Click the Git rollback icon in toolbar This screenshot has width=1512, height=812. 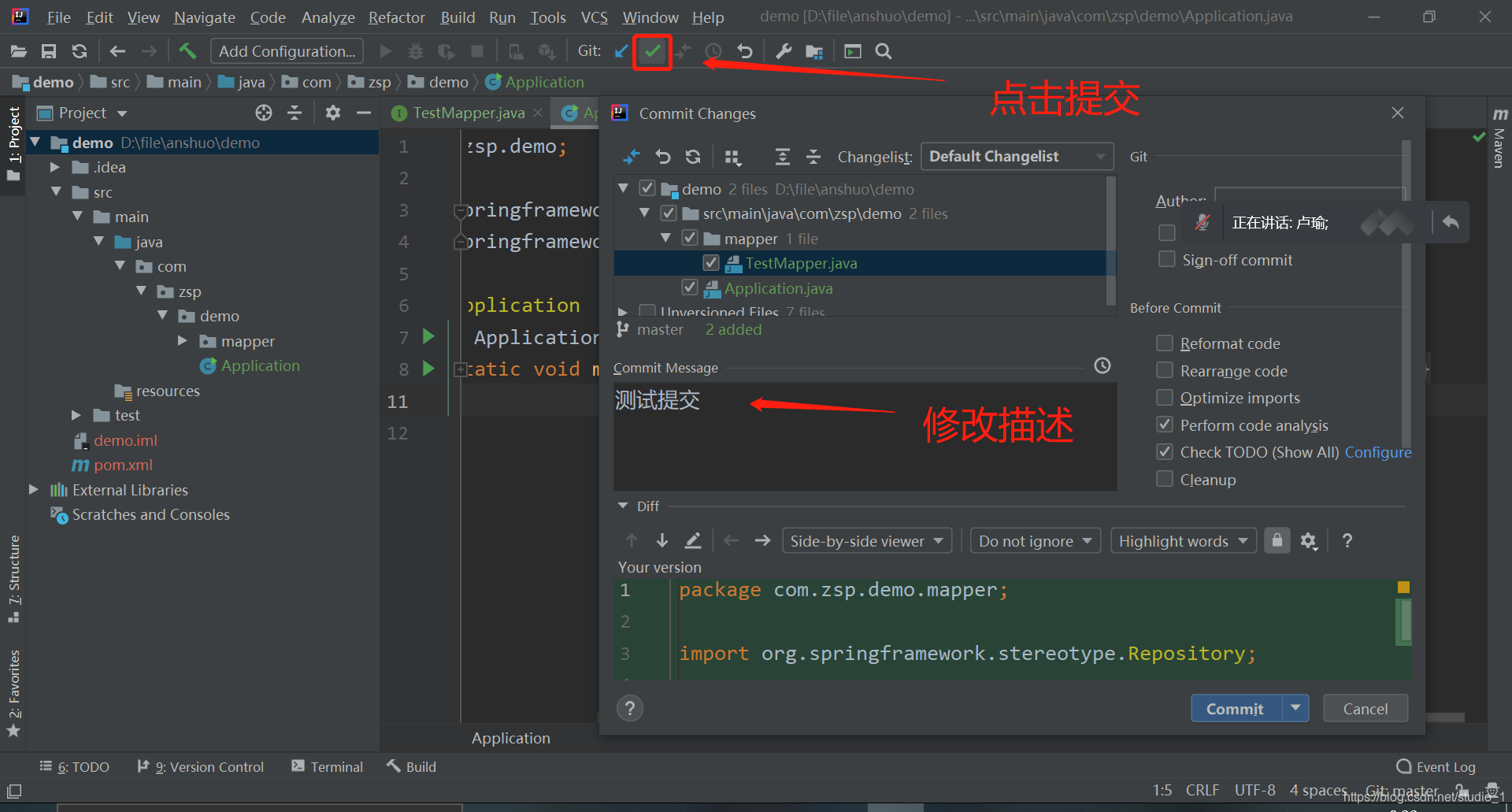coord(744,51)
